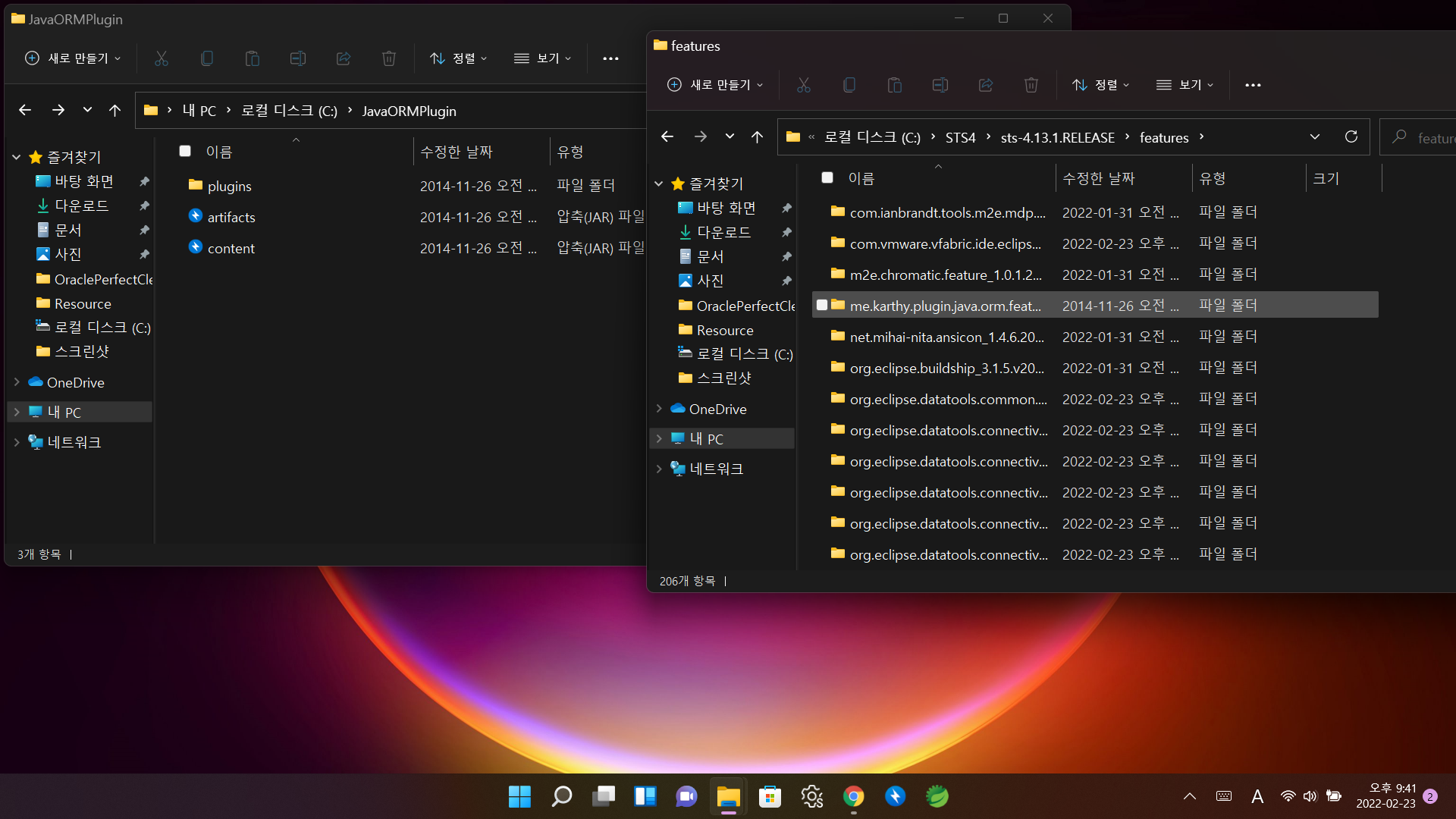Expand OneDrive in features navigation pane
Image resolution: width=1456 pixels, height=819 pixels.
(x=659, y=409)
